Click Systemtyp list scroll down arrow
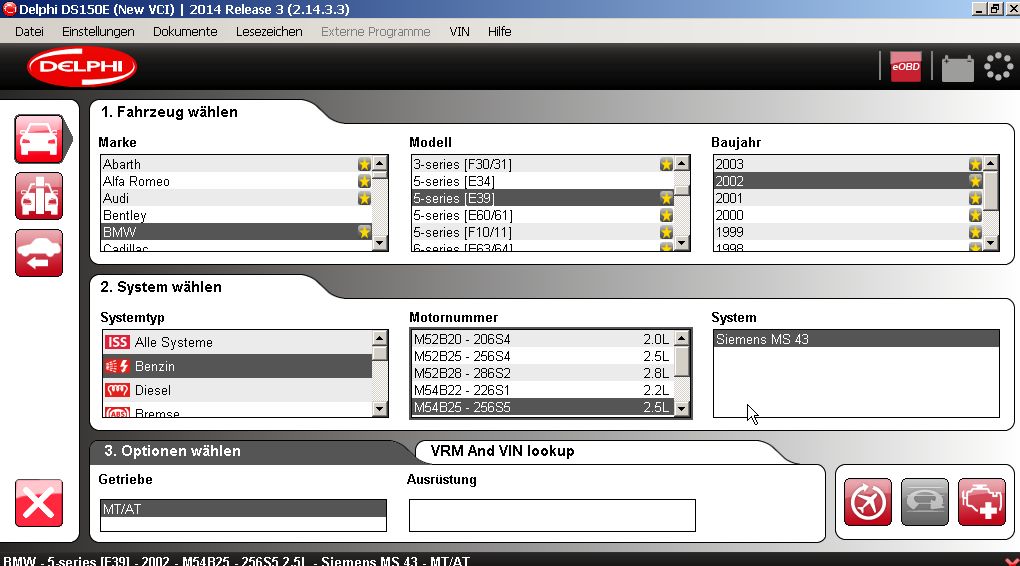 pos(380,409)
